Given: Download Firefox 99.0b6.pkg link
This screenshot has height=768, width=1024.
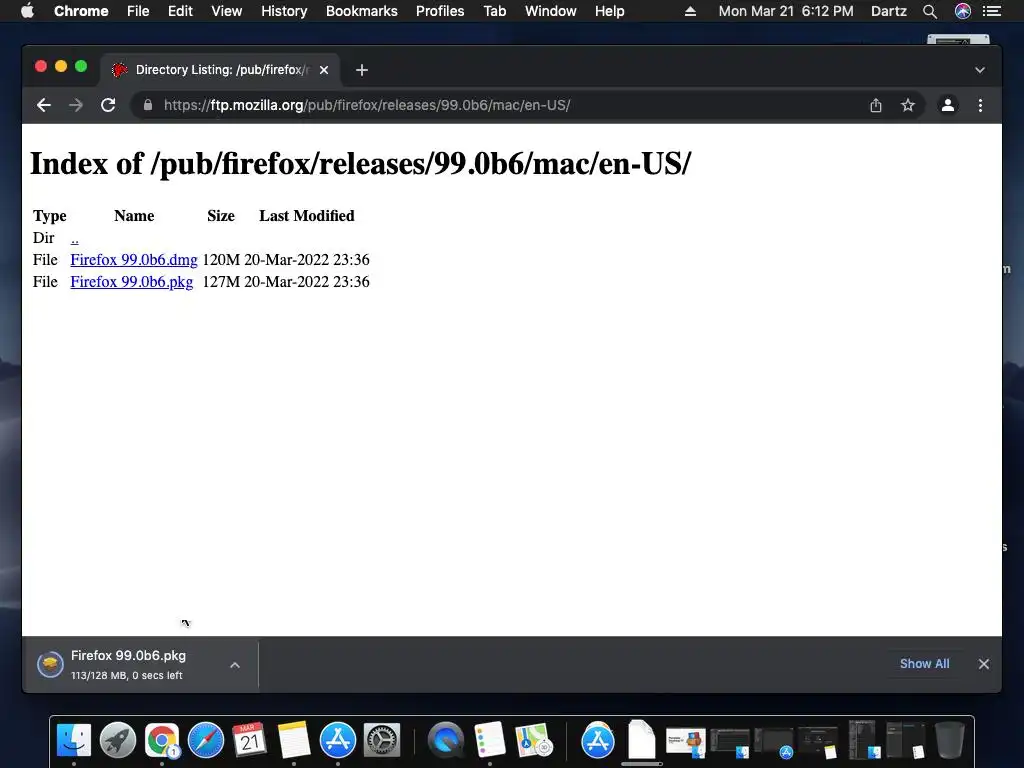Looking at the screenshot, I should [x=132, y=282].
